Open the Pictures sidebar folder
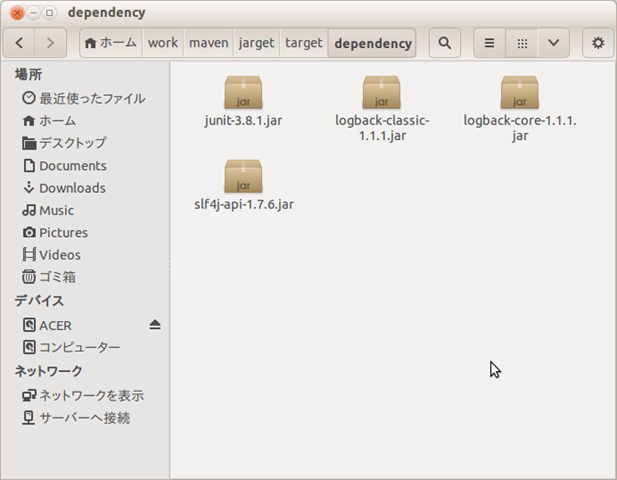 [x=63, y=232]
